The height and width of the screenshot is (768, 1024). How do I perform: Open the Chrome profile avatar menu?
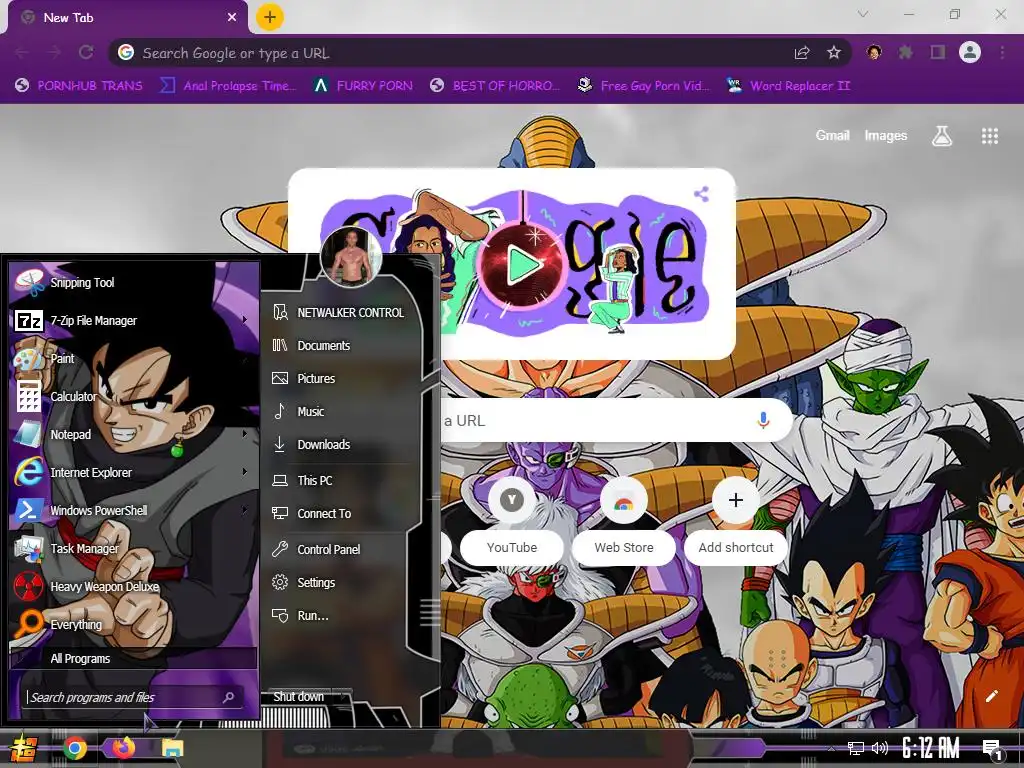[970, 52]
